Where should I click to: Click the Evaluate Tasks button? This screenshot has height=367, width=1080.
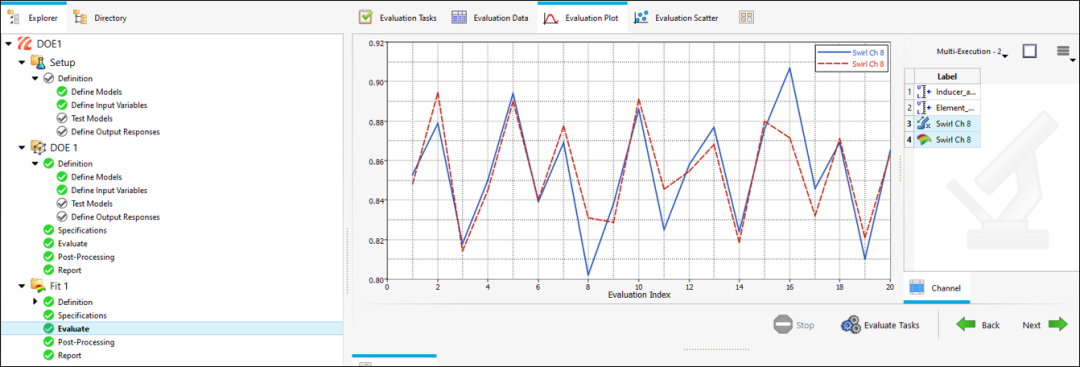point(880,325)
